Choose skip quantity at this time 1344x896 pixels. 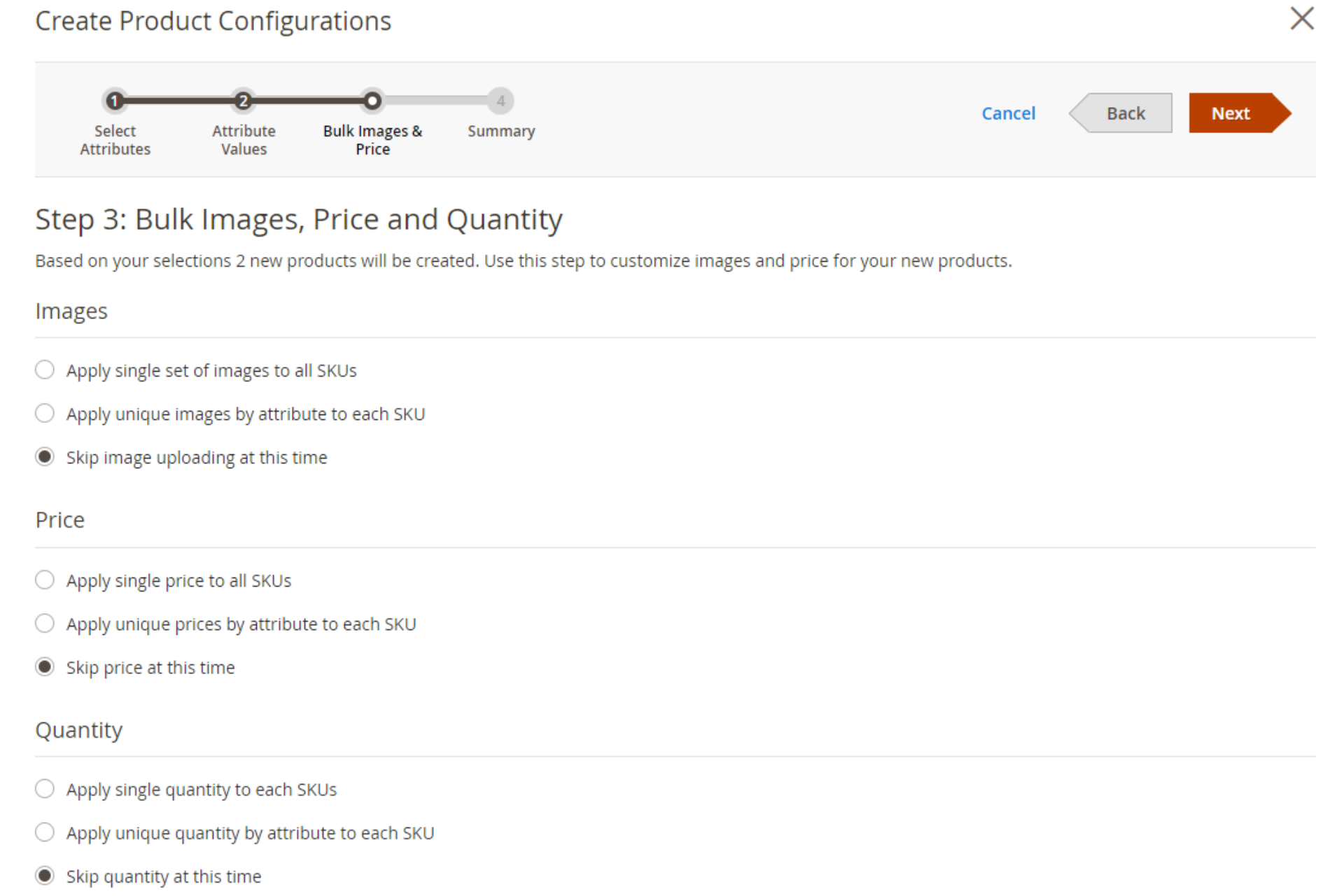44,875
